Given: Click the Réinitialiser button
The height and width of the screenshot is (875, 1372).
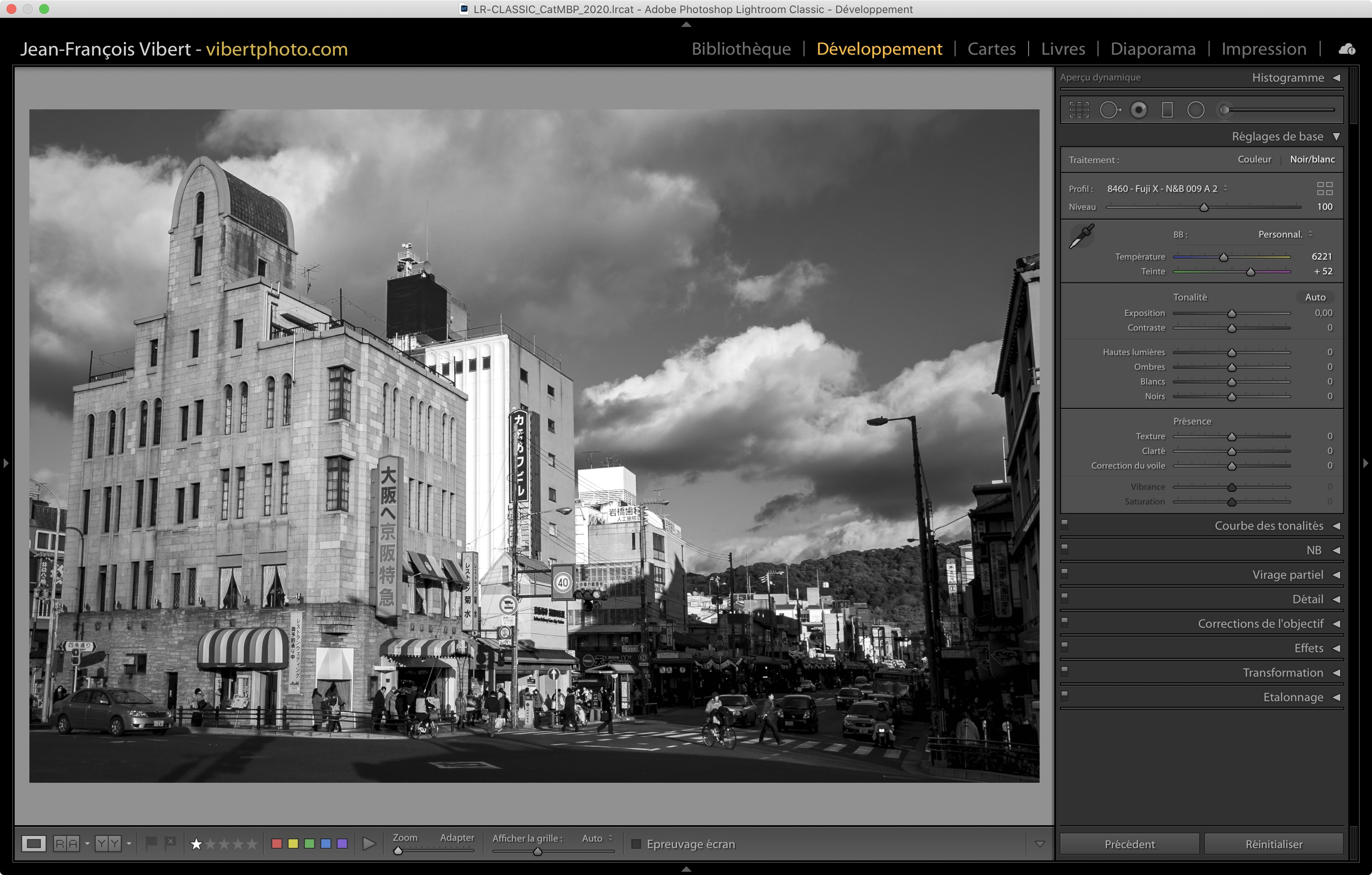Looking at the screenshot, I should click(x=1274, y=844).
